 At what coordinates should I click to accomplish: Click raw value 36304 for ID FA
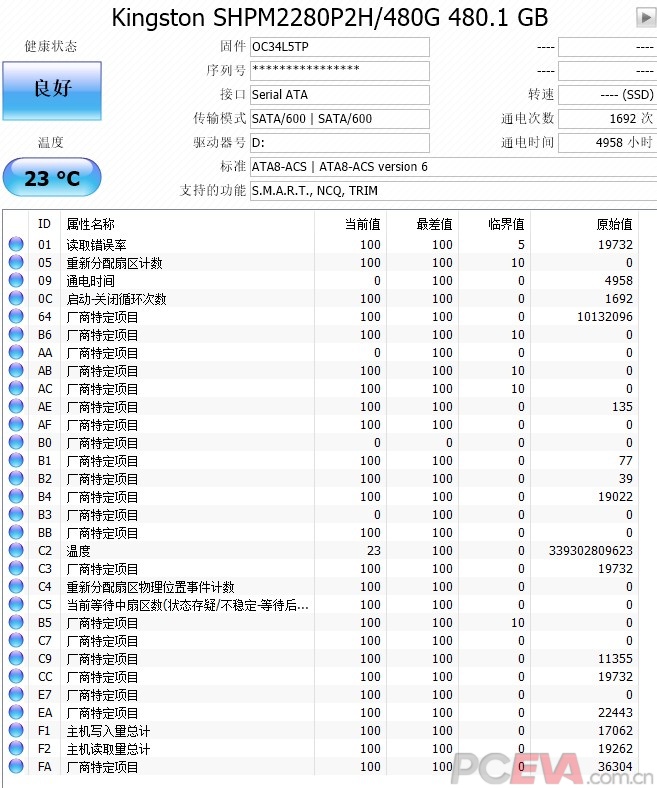click(615, 767)
